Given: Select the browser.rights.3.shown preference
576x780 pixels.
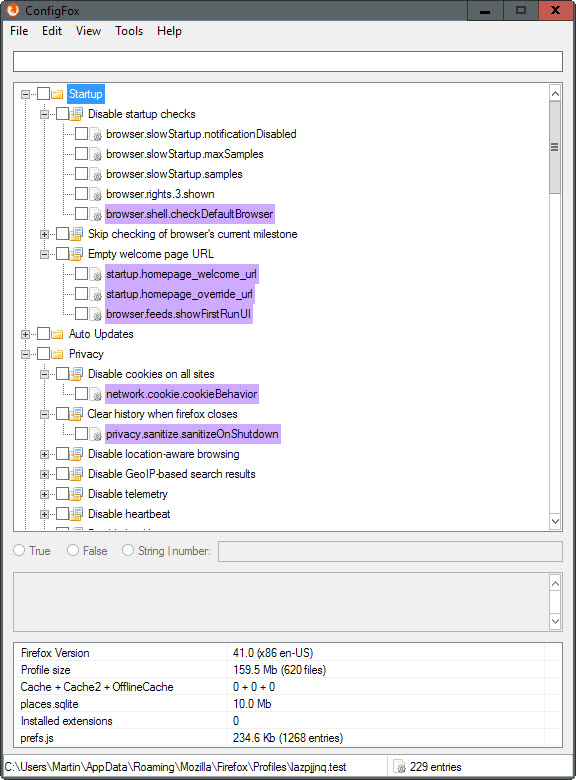Looking at the screenshot, I should pyautogui.click(x=160, y=194).
